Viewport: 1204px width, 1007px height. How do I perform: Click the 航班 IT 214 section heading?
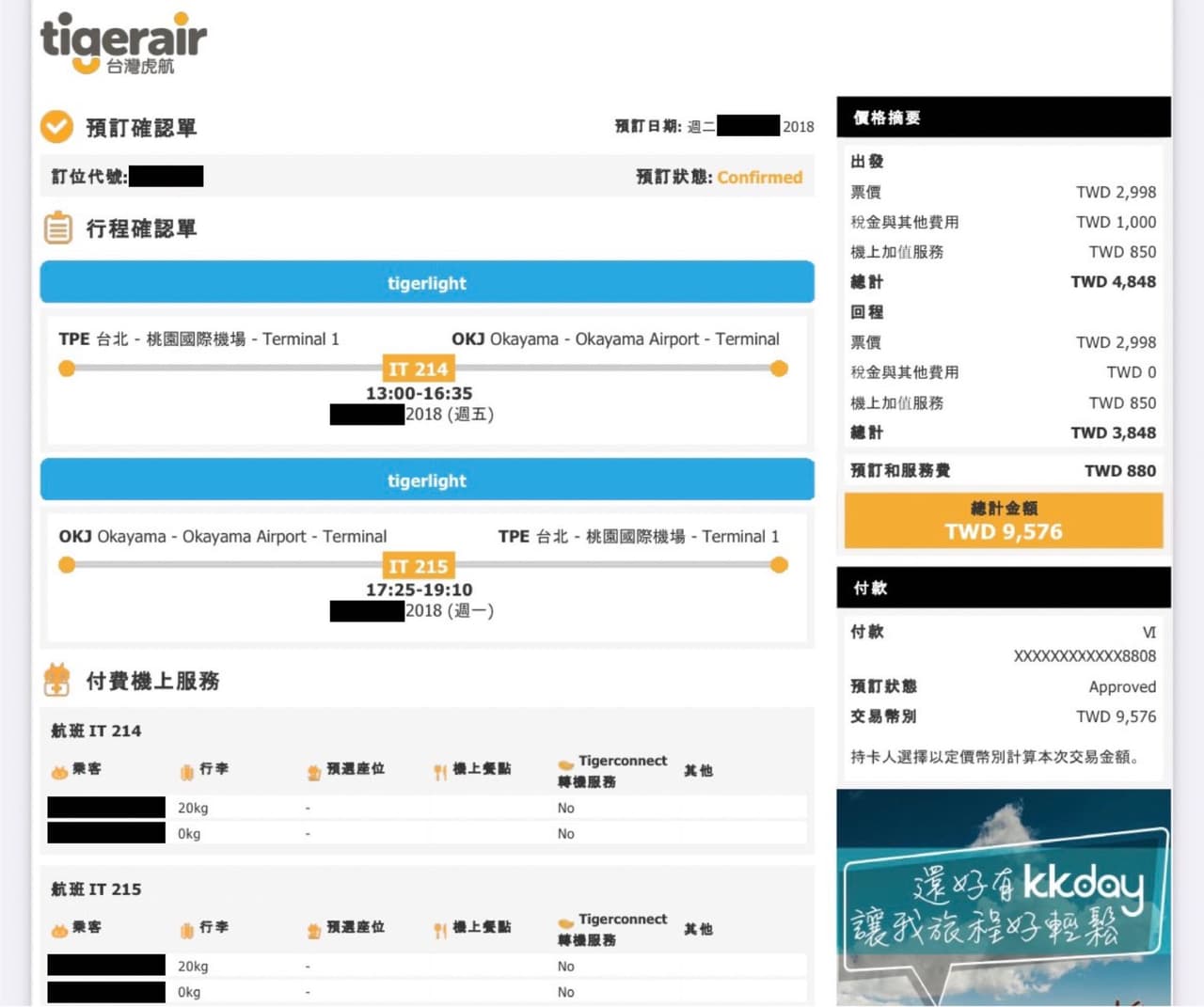pyautogui.click(x=96, y=731)
